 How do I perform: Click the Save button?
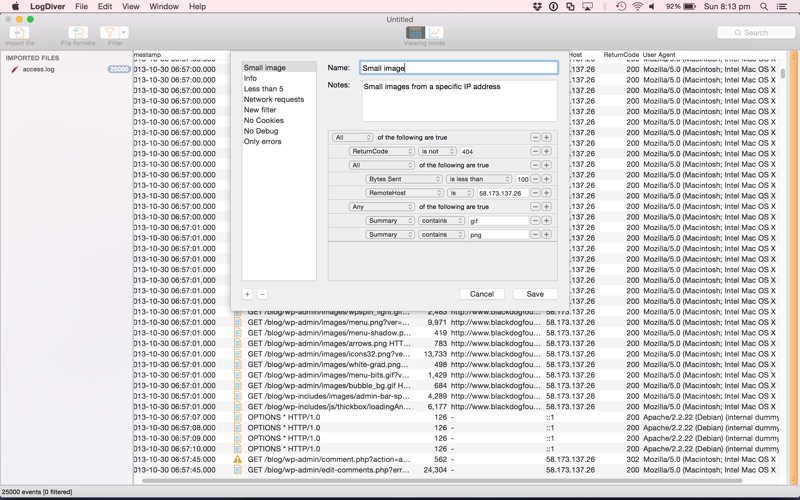(535, 294)
